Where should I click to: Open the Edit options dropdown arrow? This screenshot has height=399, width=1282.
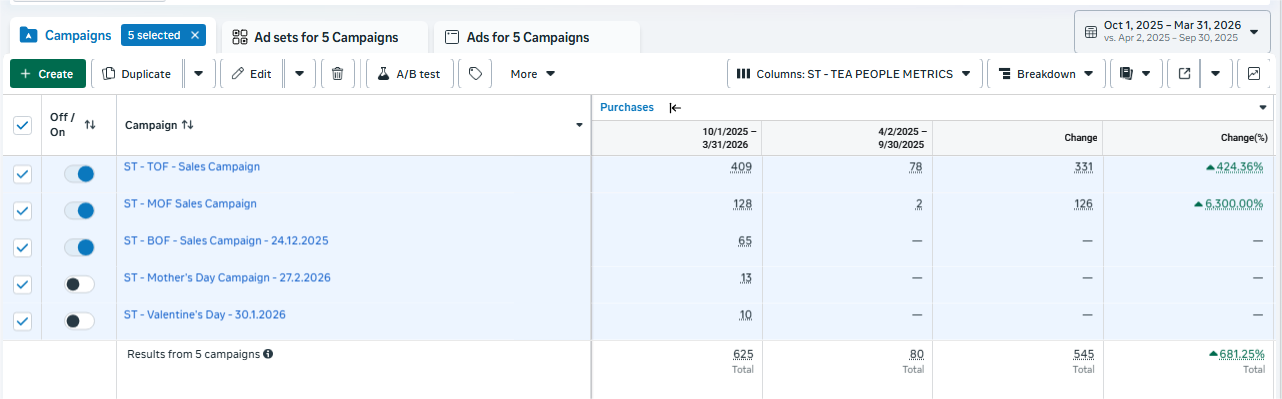(300, 74)
